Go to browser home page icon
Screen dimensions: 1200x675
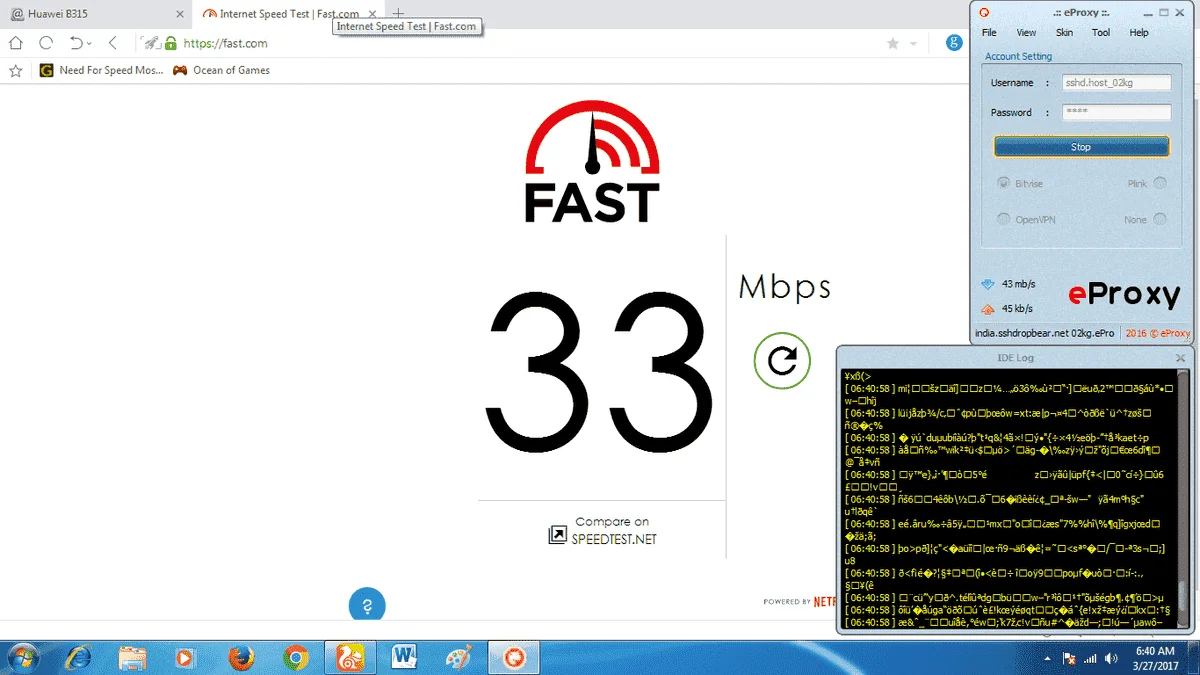(16, 43)
